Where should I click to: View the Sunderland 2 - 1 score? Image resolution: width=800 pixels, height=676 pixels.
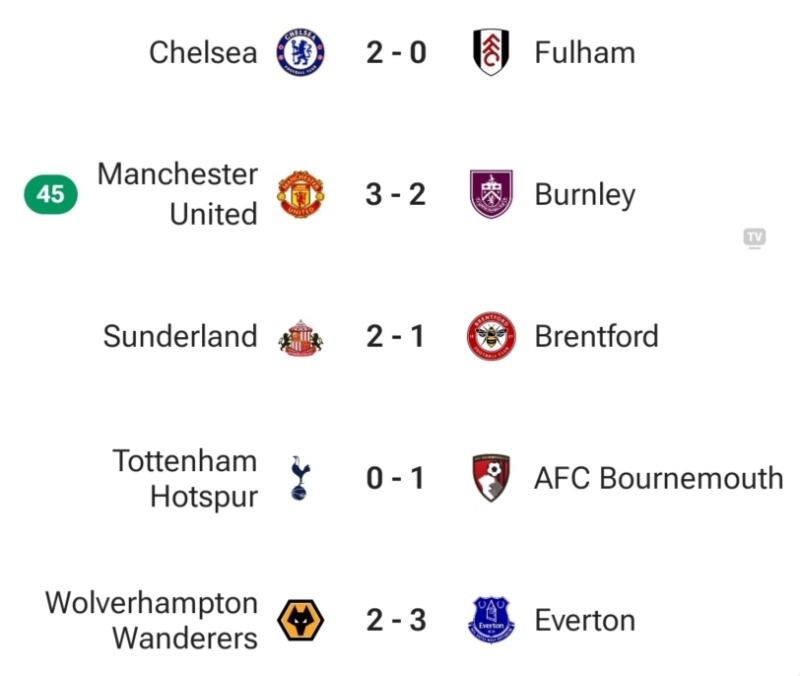click(x=395, y=337)
